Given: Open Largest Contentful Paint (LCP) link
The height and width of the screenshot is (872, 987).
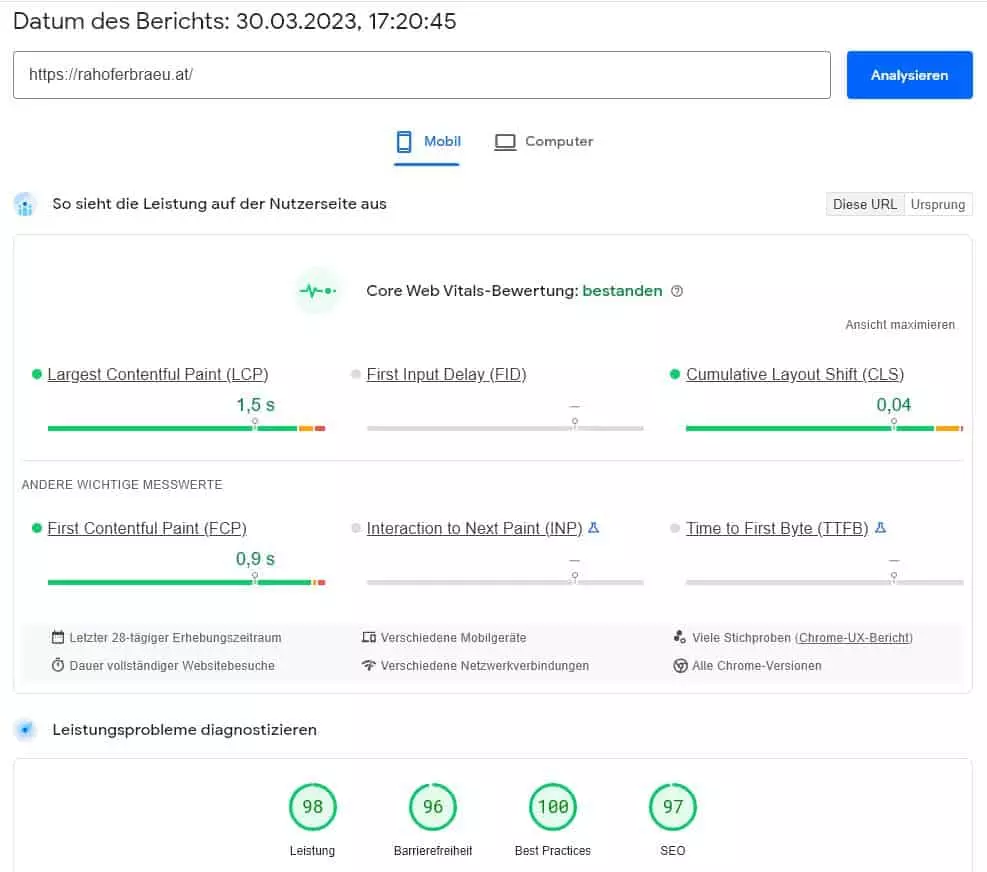Looking at the screenshot, I should coord(158,375).
